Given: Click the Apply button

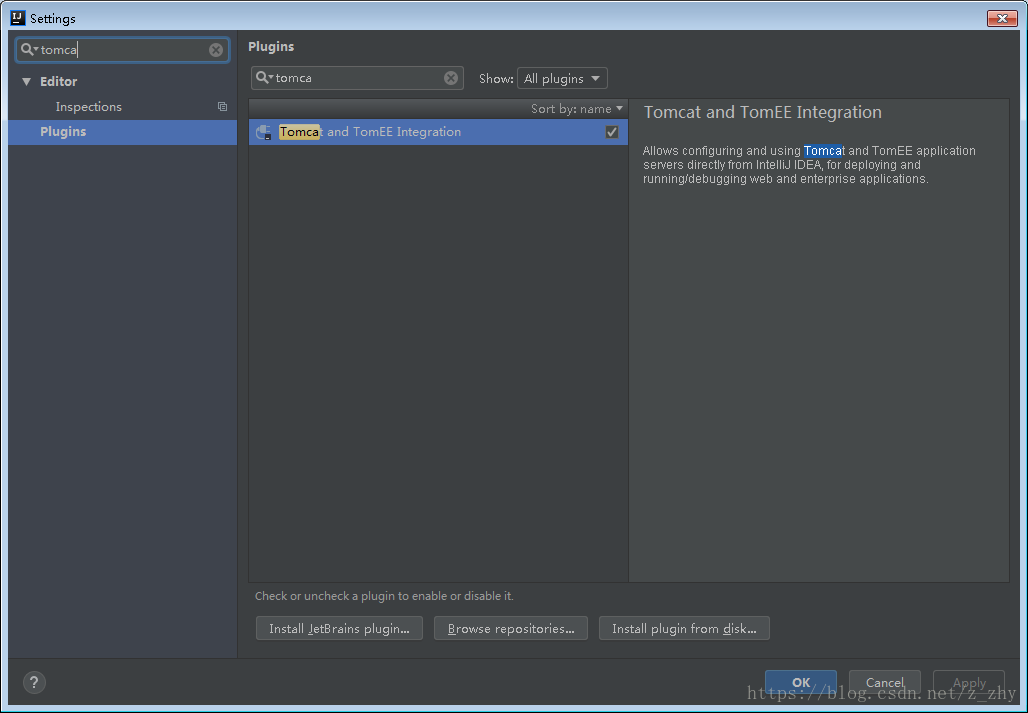Looking at the screenshot, I should (968, 682).
